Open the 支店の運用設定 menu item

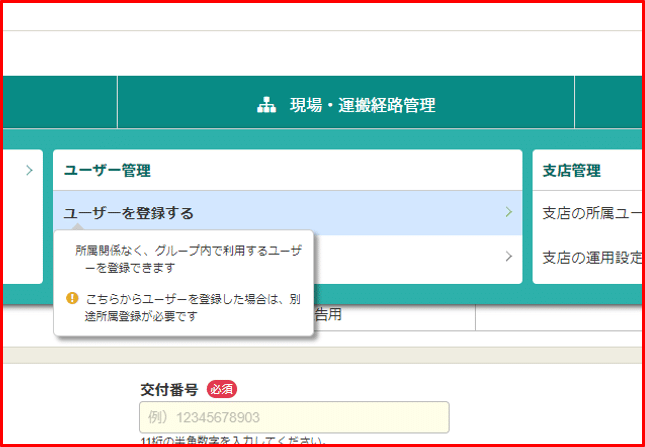[591, 256]
